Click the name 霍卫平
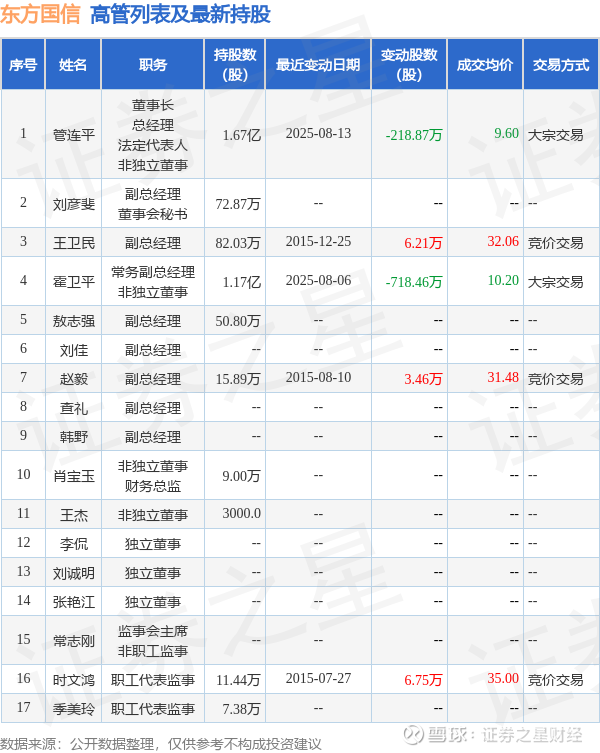 tap(73, 282)
